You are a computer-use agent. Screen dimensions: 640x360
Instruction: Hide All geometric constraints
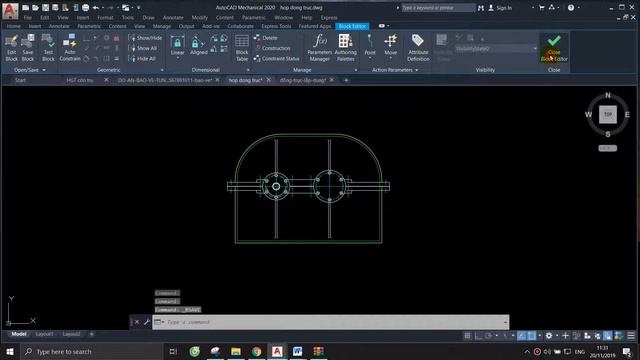pos(142,59)
